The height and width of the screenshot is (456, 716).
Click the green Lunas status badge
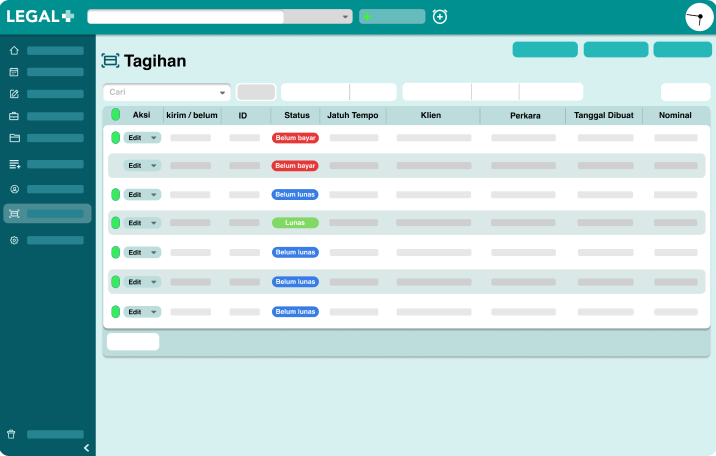(x=295, y=223)
